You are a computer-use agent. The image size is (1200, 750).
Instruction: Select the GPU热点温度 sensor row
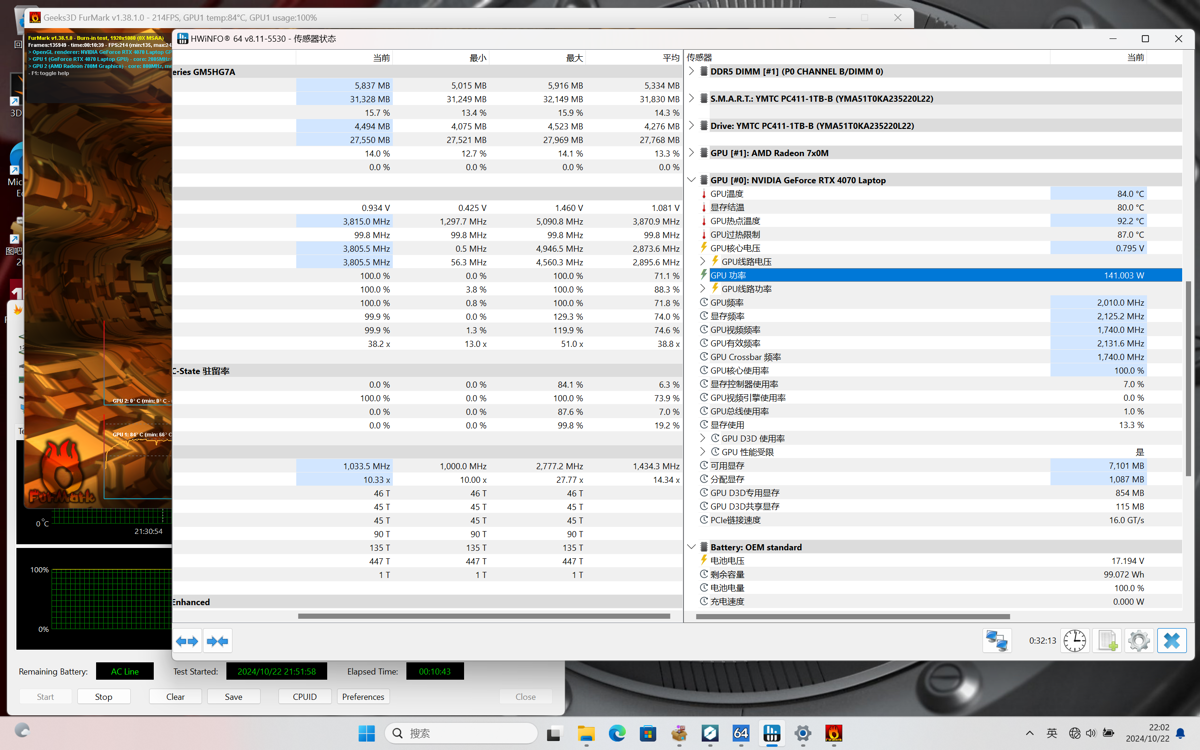(934, 221)
